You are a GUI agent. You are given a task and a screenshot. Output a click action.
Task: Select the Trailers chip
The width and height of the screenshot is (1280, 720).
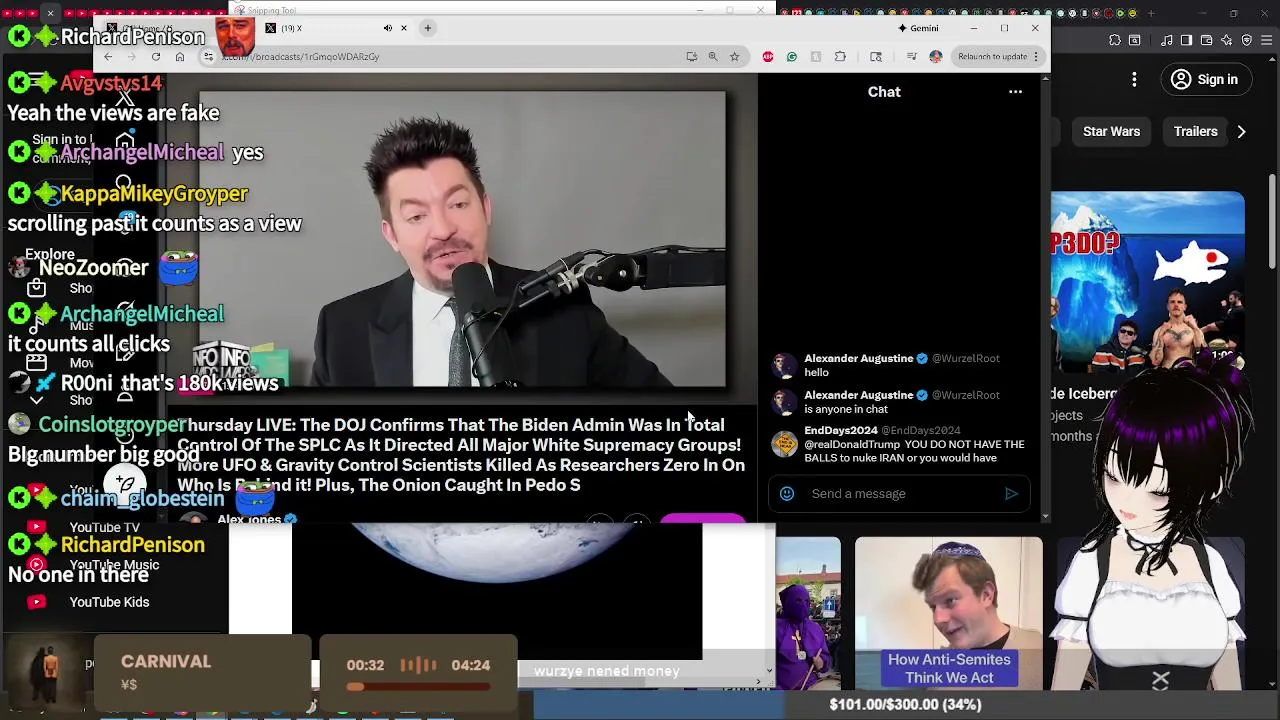(x=1195, y=132)
